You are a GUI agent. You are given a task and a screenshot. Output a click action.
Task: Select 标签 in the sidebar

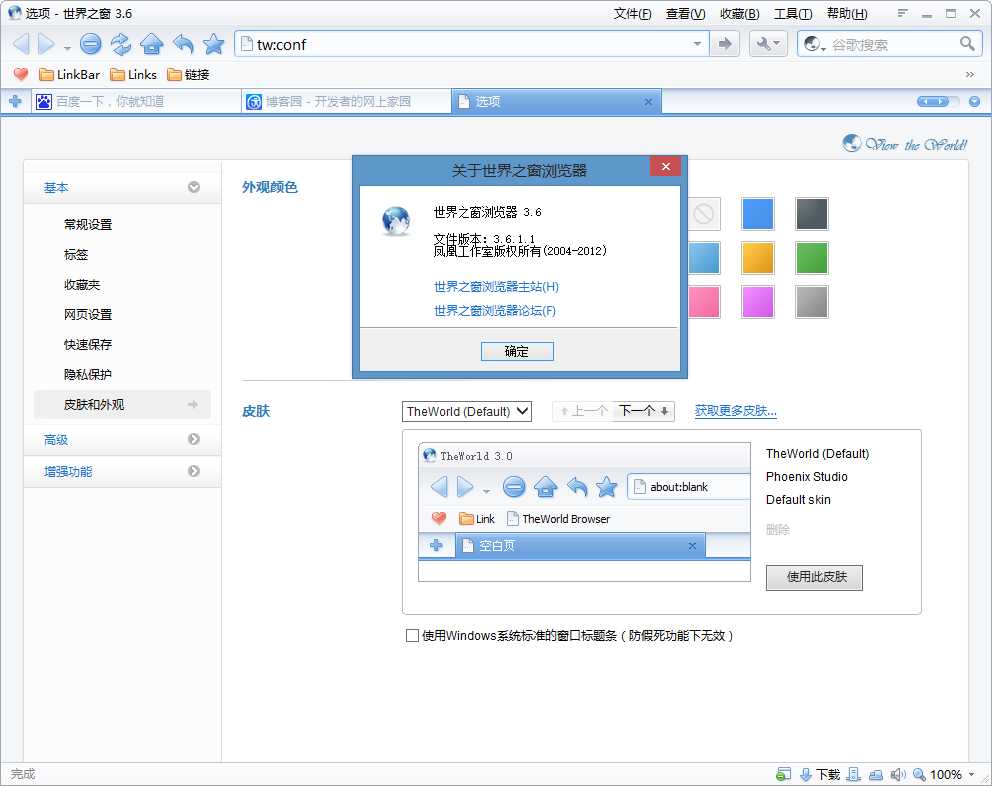[x=76, y=254]
